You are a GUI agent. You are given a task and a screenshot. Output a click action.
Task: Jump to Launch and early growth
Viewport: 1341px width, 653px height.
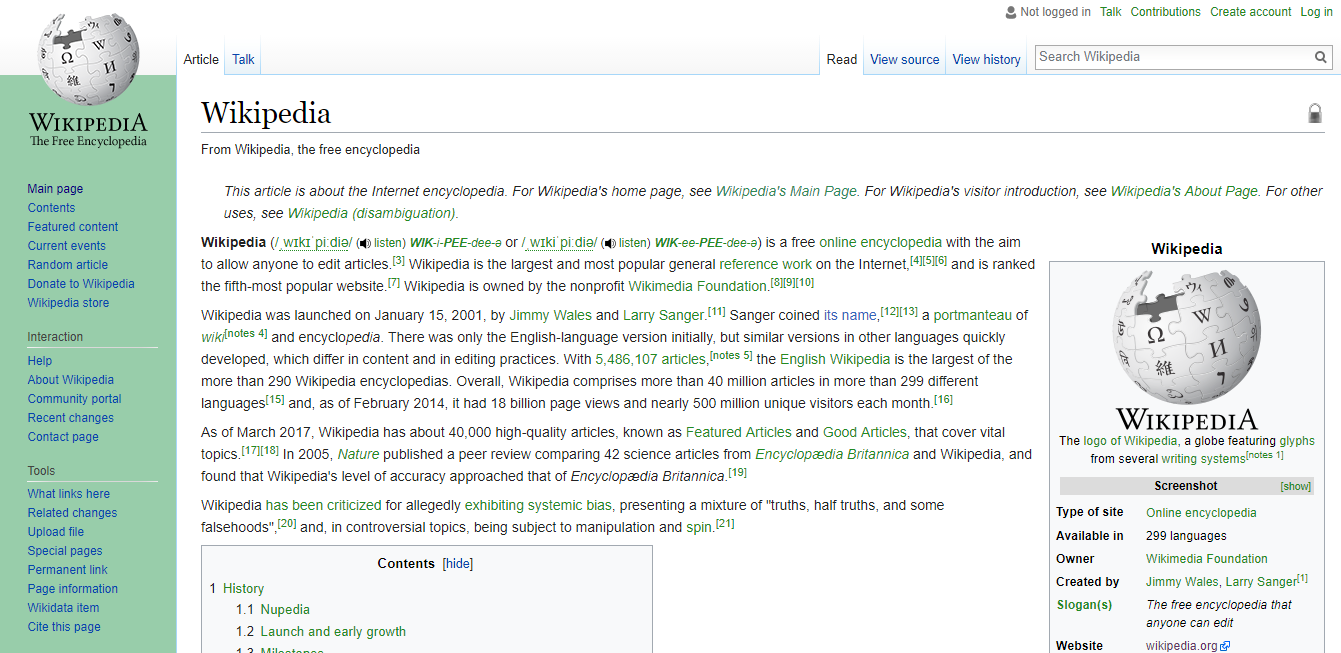click(x=333, y=632)
